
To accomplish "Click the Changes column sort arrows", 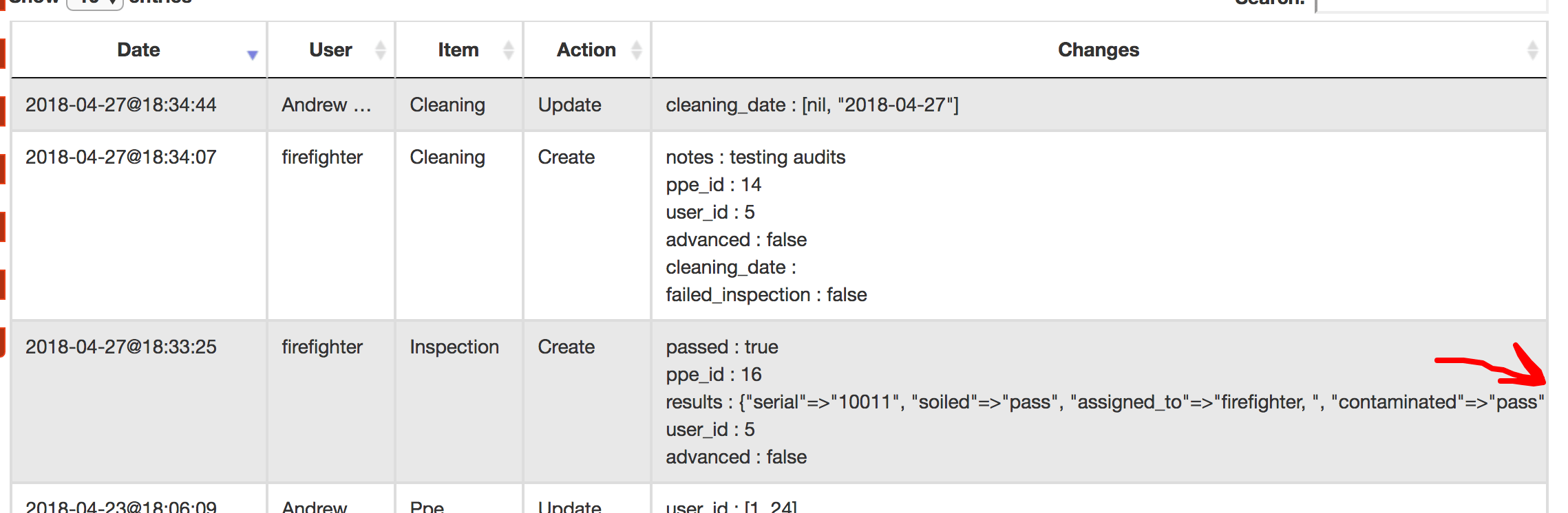I will (x=1532, y=50).
